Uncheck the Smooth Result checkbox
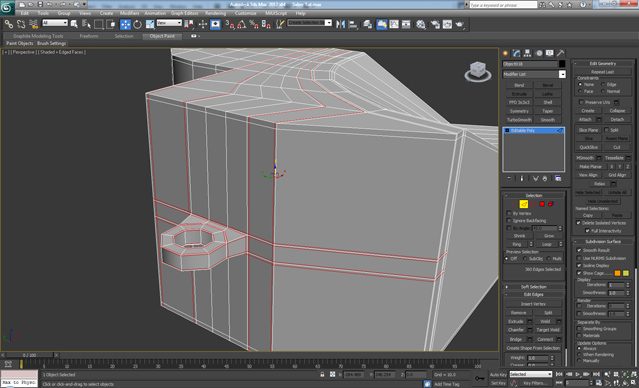Screen dimensions: 639x388 click(579, 250)
